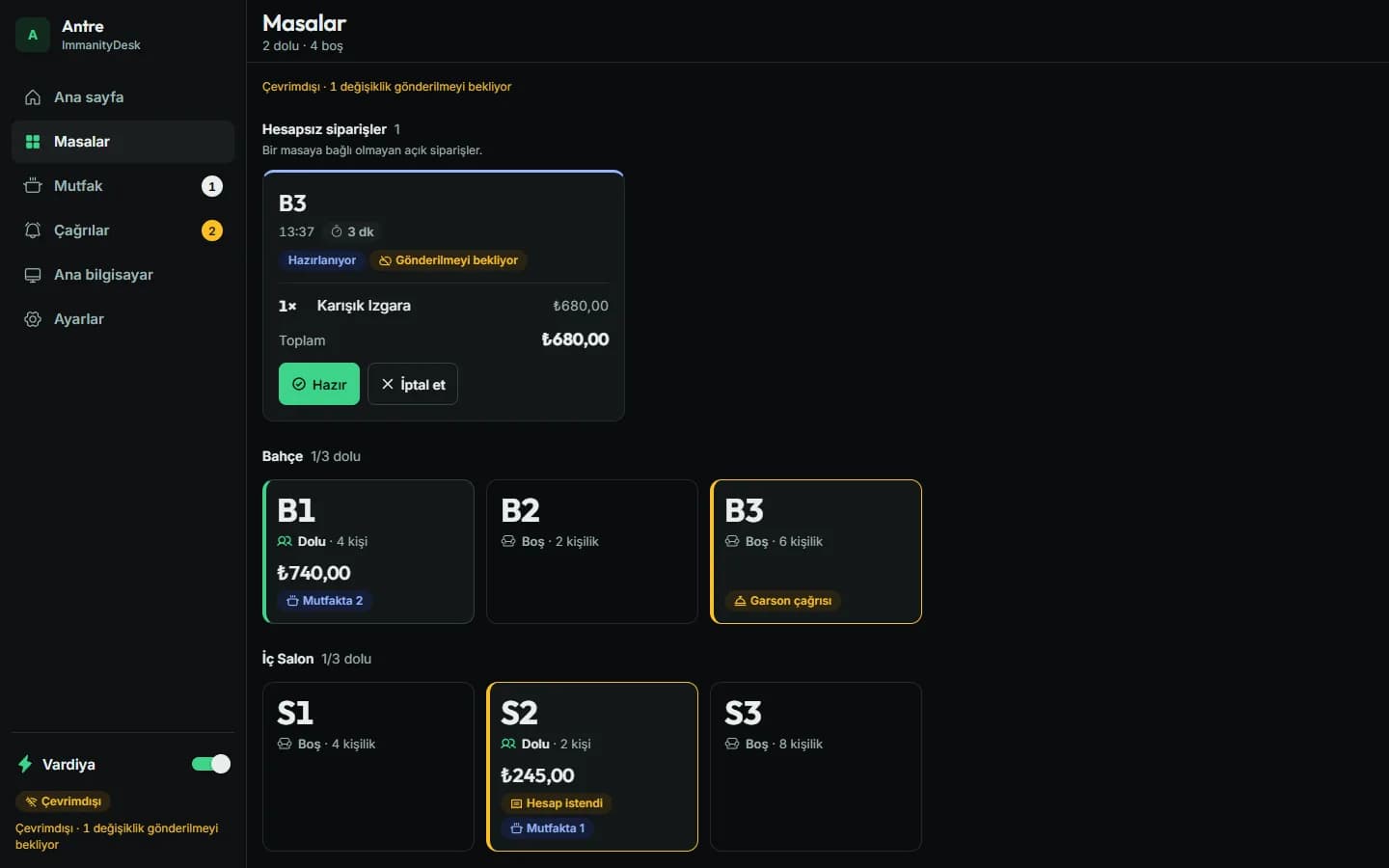The image size is (1389, 868).
Task: Click the Ana bilgisayar monitor icon
Action: pos(33,275)
